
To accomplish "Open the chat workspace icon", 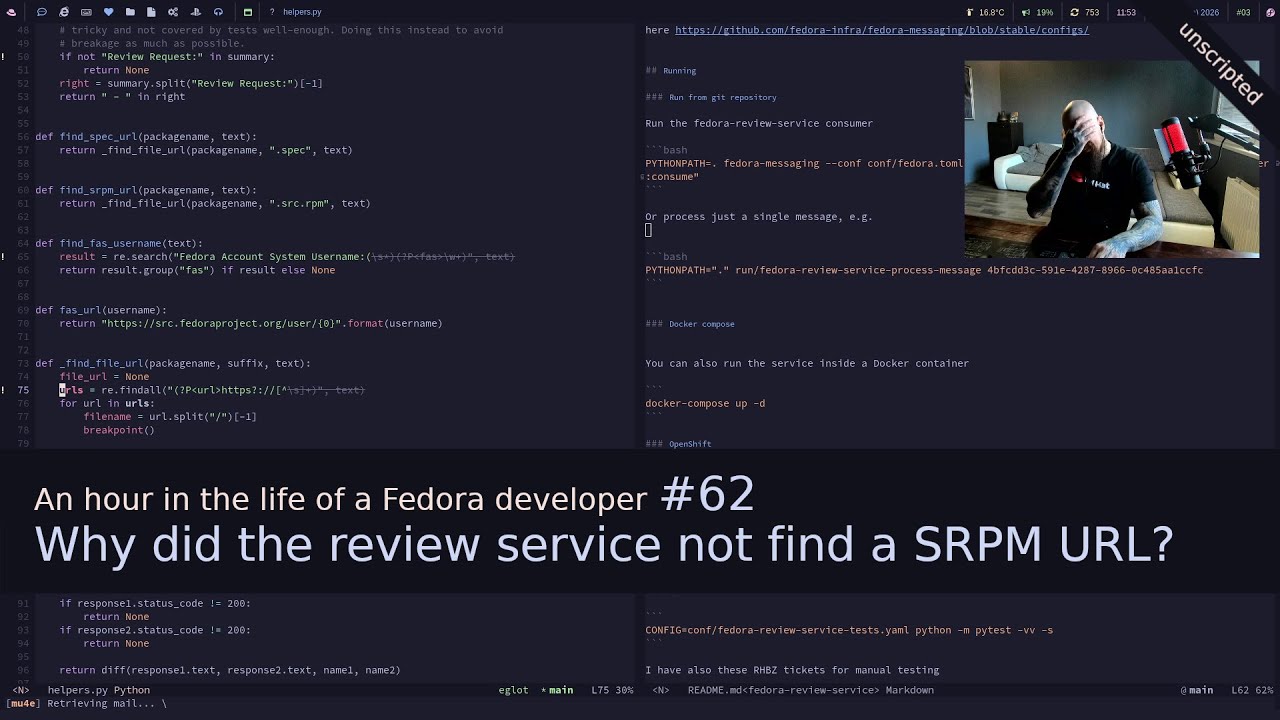I will click(41, 12).
